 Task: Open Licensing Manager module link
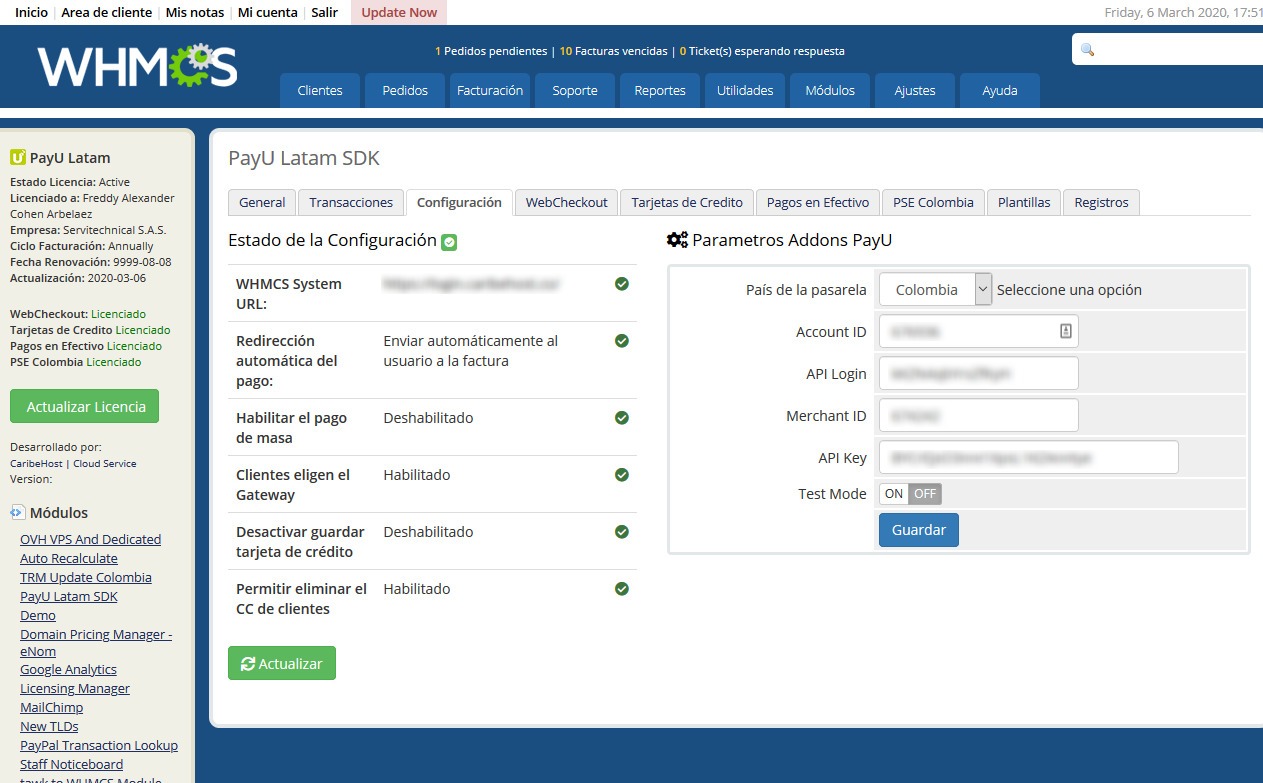[75, 688]
